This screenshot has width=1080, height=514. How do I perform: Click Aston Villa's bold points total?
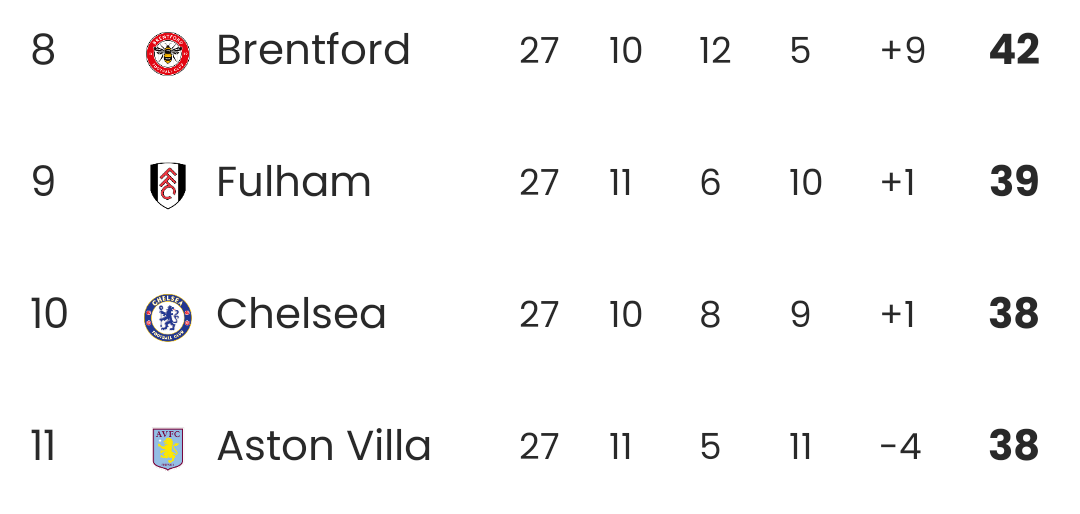pos(1014,446)
